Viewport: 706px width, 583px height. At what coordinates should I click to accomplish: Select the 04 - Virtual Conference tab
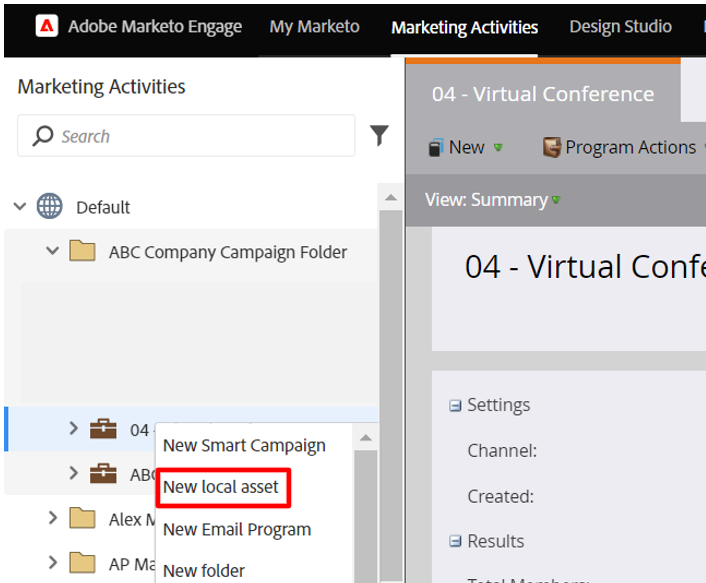(543, 94)
